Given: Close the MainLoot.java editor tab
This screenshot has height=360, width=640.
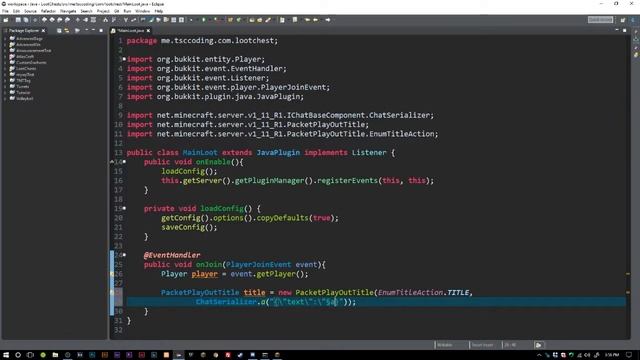Looking at the screenshot, I should click(148, 31).
